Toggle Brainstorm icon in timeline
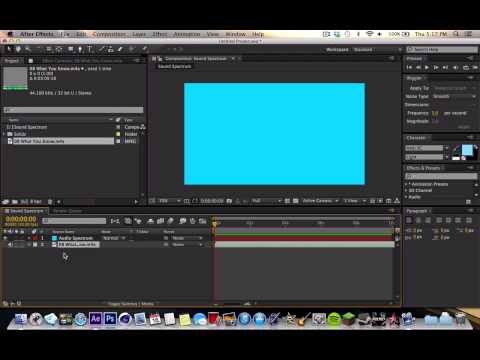The width and height of the screenshot is (480, 360). click(183, 221)
